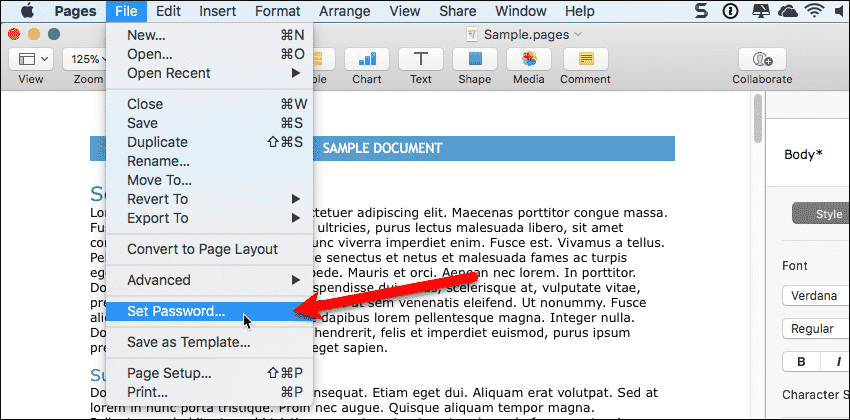Choose Set Password from File menu
This screenshot has width=850, height=420.
176,311
